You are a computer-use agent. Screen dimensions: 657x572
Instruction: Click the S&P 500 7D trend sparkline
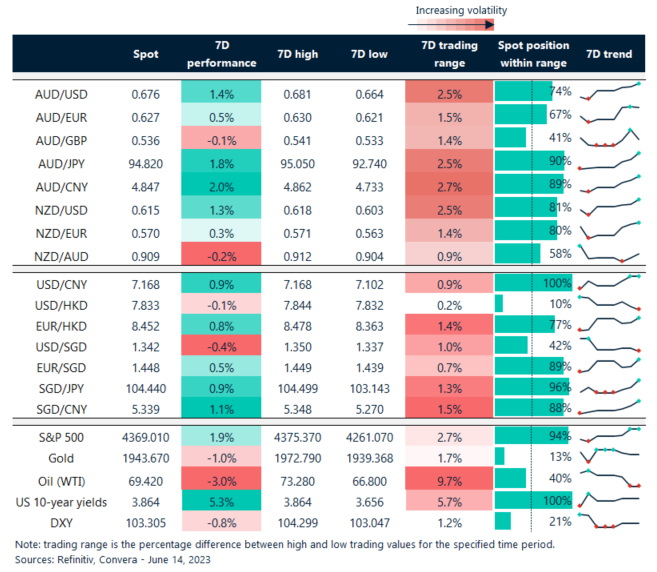(x=609, y=435)
